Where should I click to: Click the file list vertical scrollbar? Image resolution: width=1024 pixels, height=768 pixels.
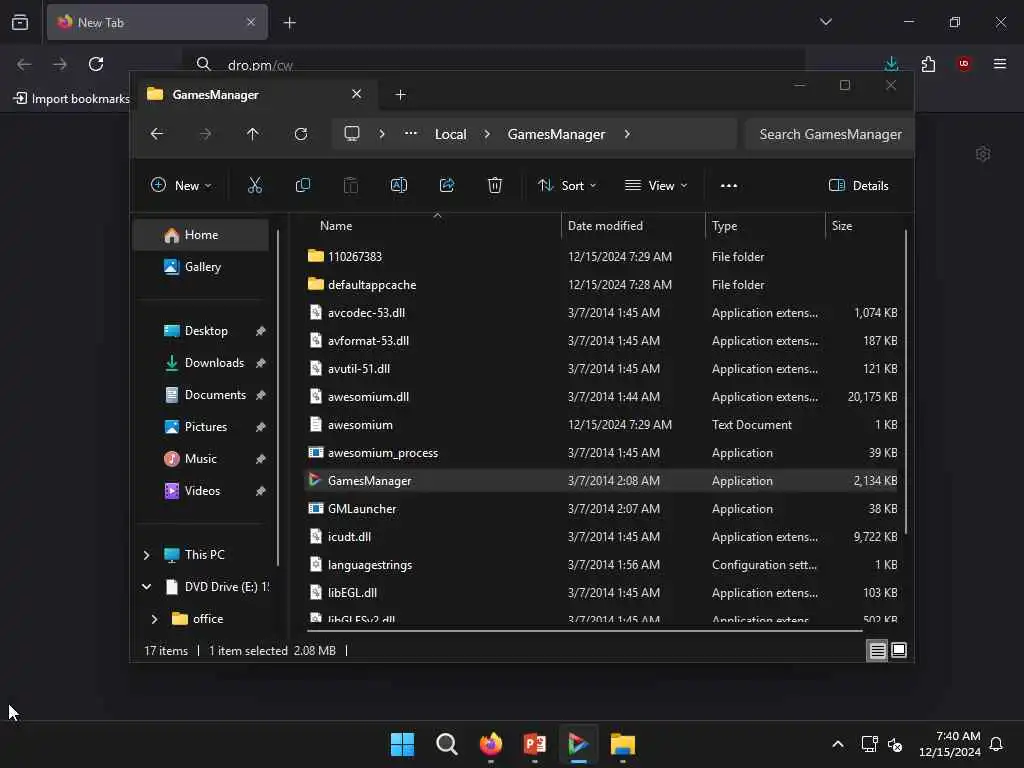(x=905, y=381)
